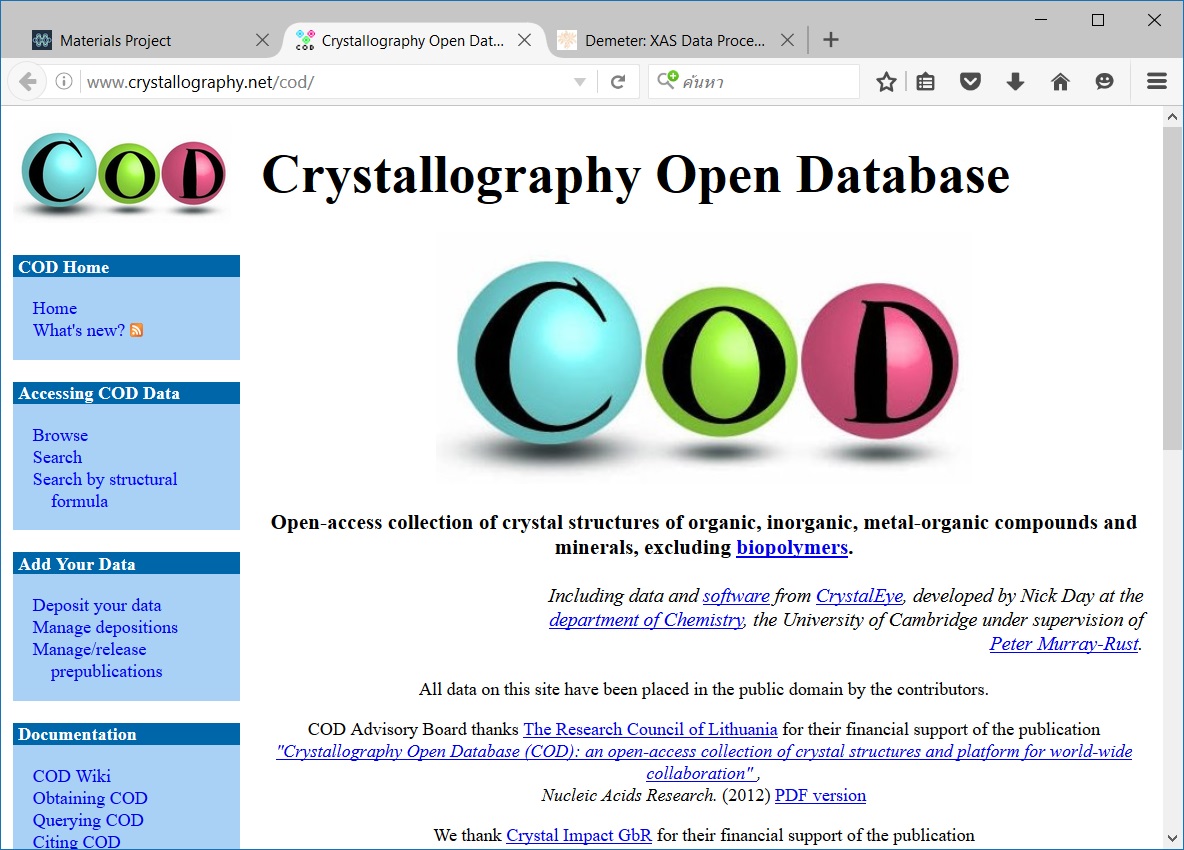Image resolution: width=1184 pixels, height=850 pixels.
Task: Click the smiley feedback icon
Action: (x=1104, y=82)
